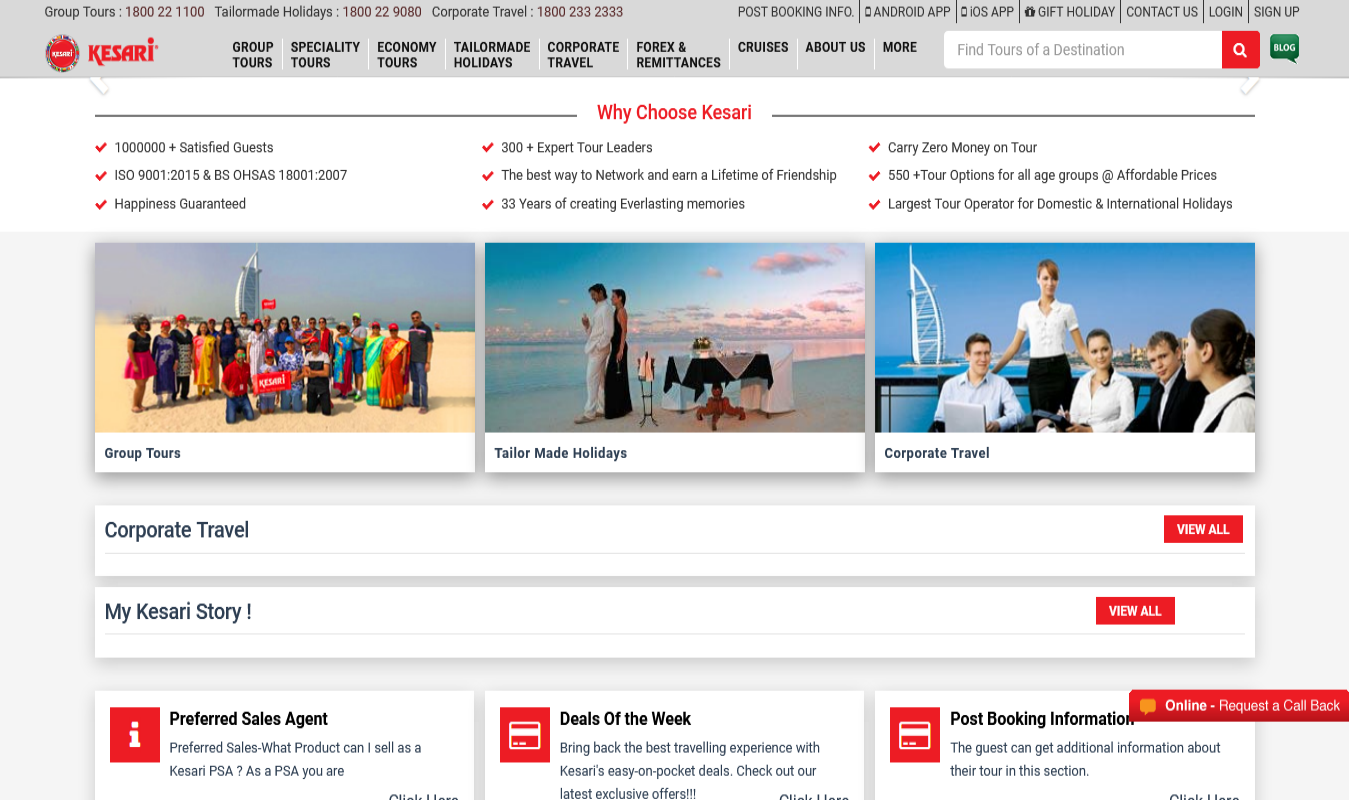
Task: Open Android App link
Action: pyautogui.click(x=908, y=12)
